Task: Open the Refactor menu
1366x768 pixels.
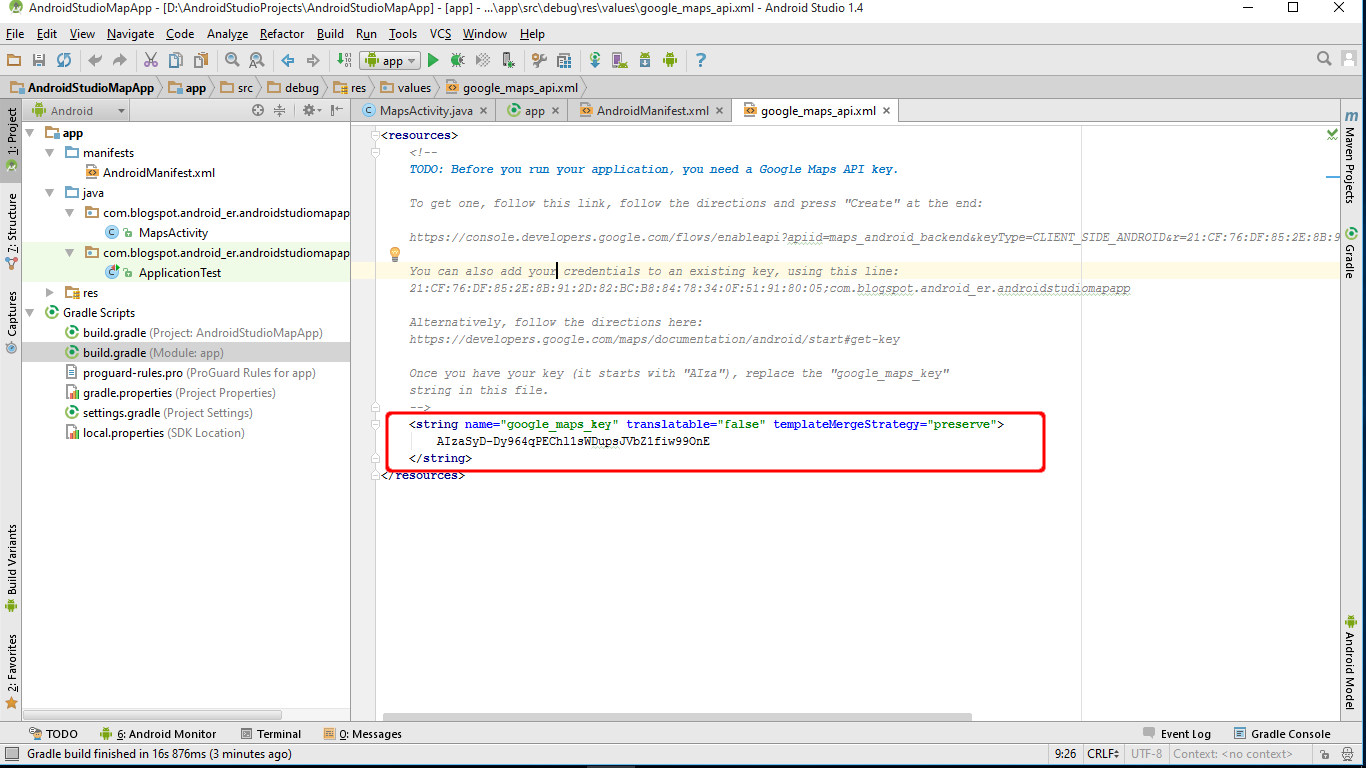Action: (x=281, y=33)
